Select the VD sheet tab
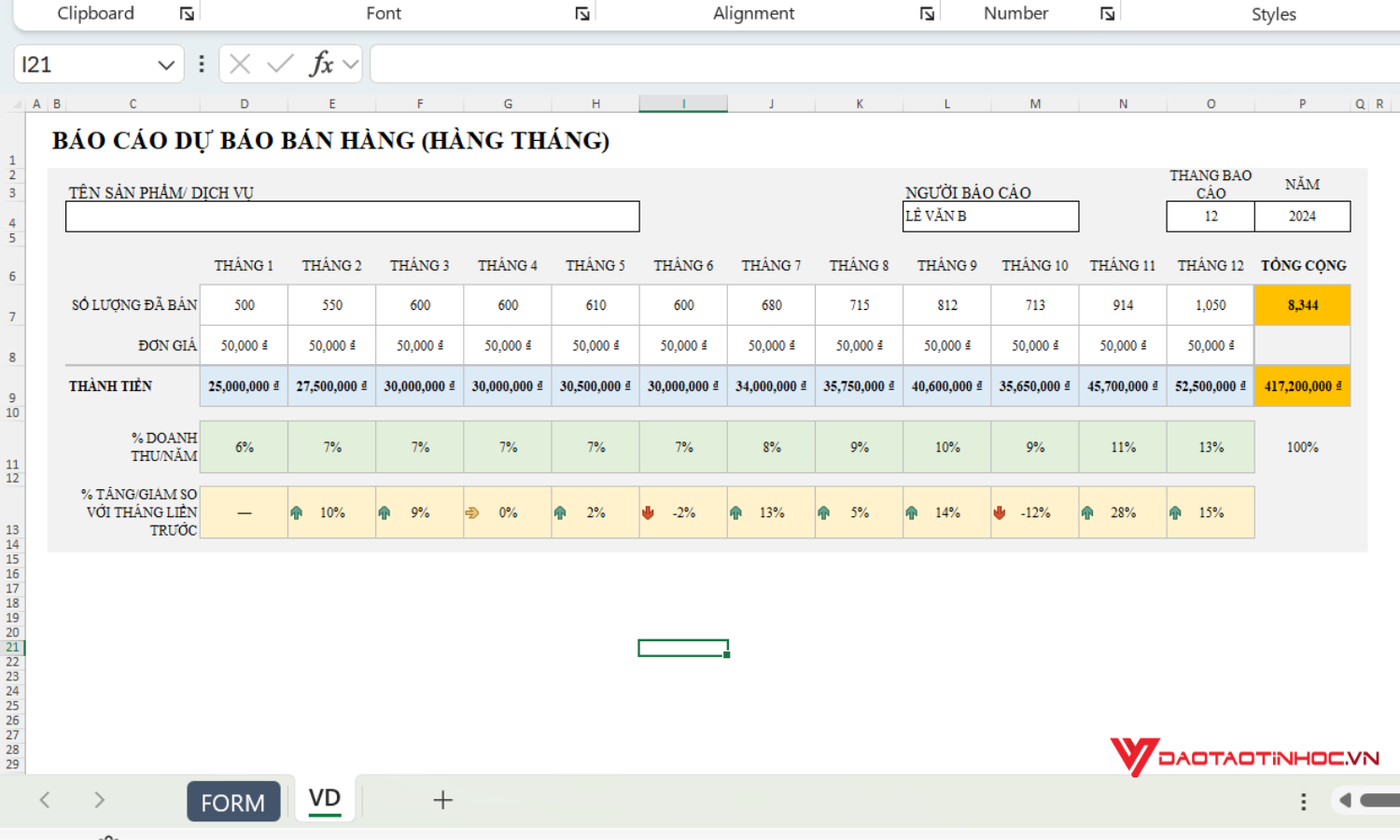The height and width of the screenshot is (840, 1400). point(324,798)
